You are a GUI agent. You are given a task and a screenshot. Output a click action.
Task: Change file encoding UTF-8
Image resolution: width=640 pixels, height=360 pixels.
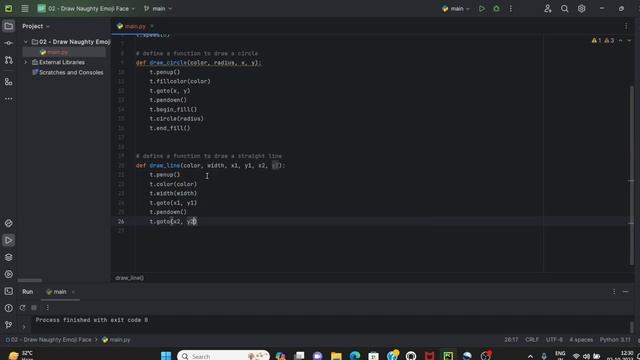[554, 340]
